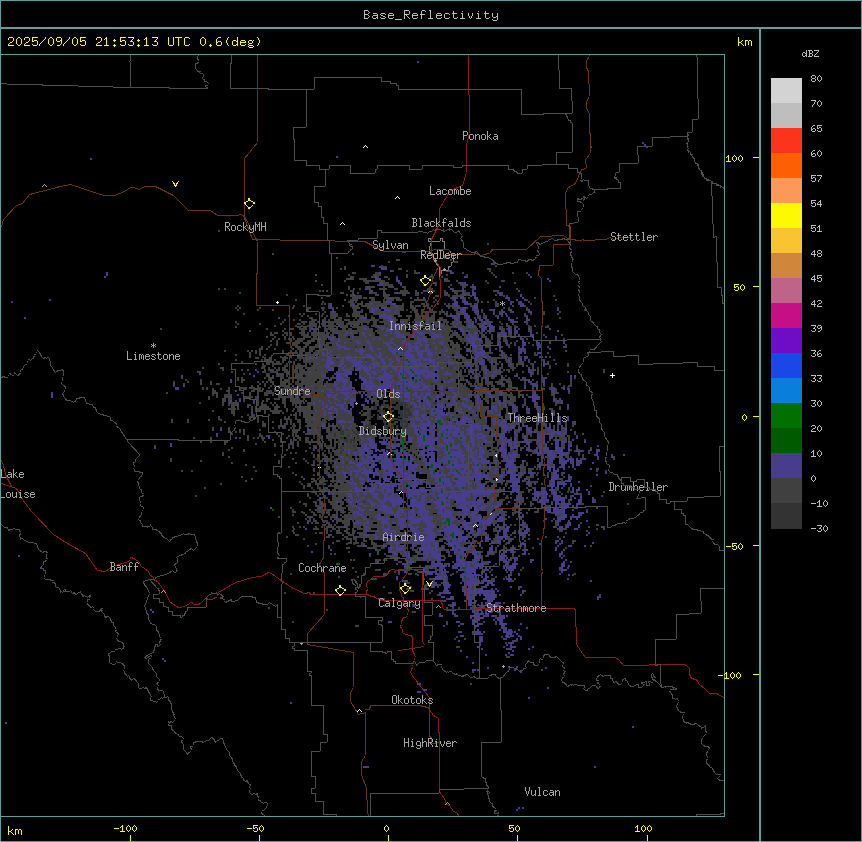The image size is (862, 842).
Task: Click the yellow diamond marker between Olds and Didsbury
Action: (x=388, y=417)
